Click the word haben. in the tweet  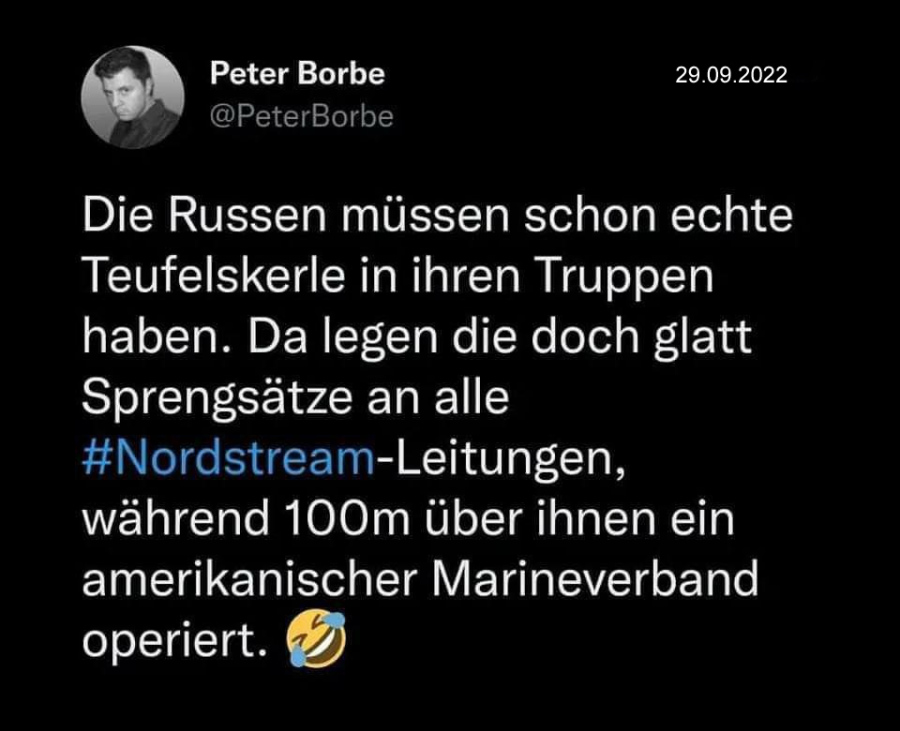pos(158,337)
